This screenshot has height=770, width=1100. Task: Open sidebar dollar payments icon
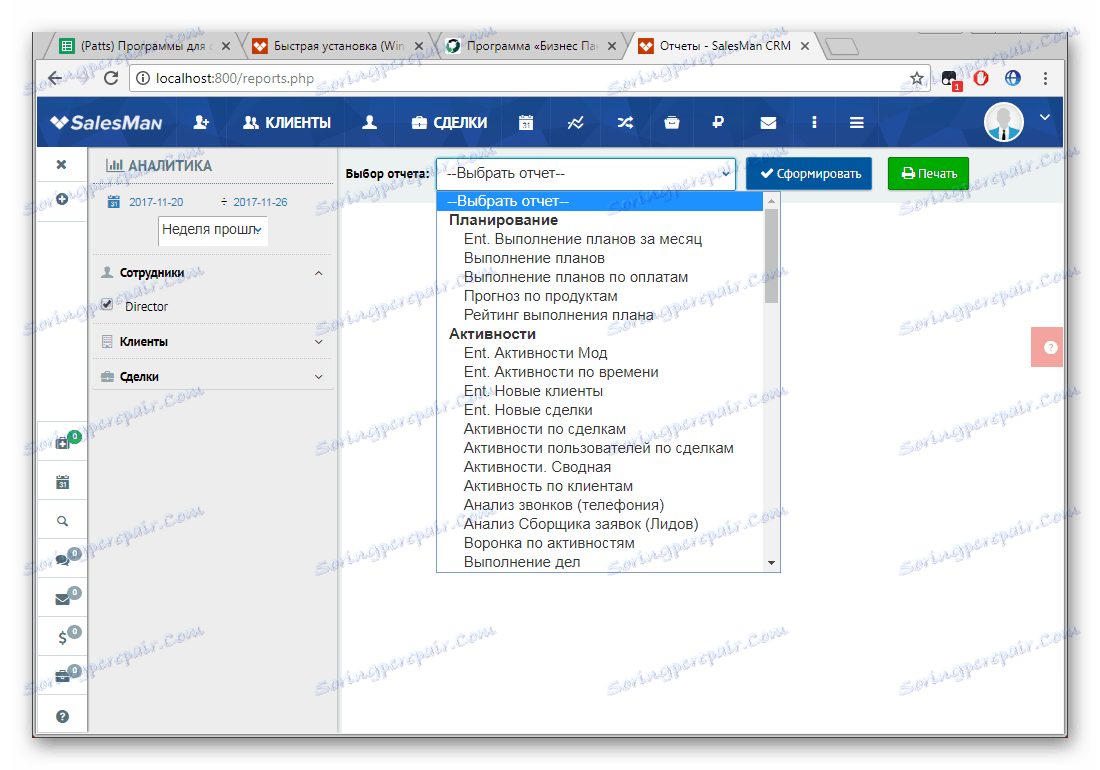63,637
